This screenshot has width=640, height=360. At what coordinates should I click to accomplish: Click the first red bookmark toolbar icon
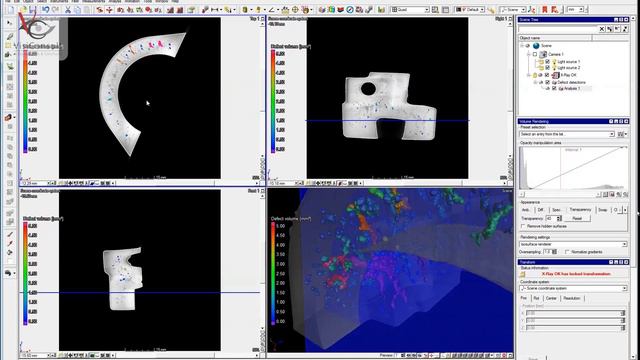[x=544, y=9]
